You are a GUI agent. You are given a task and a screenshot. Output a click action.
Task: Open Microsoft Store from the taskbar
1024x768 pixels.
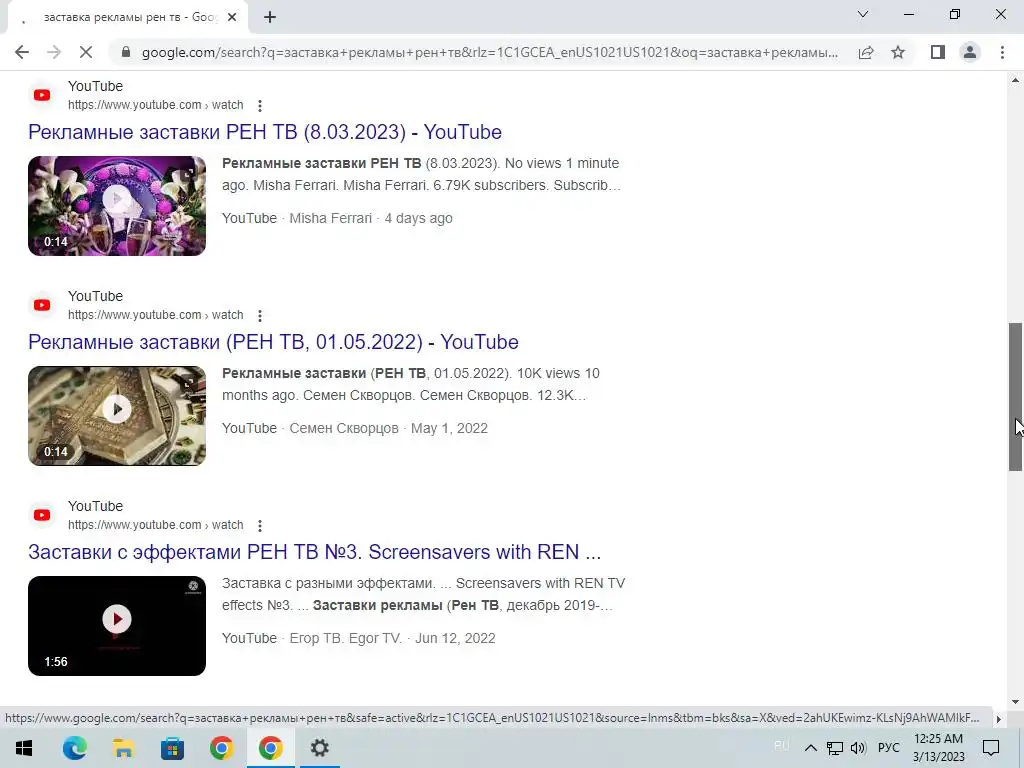coord(172,748)
